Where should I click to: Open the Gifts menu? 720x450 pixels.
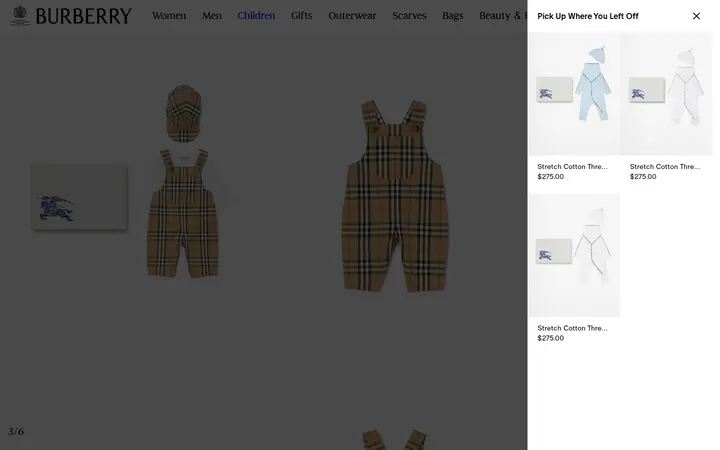coord(301,16)
